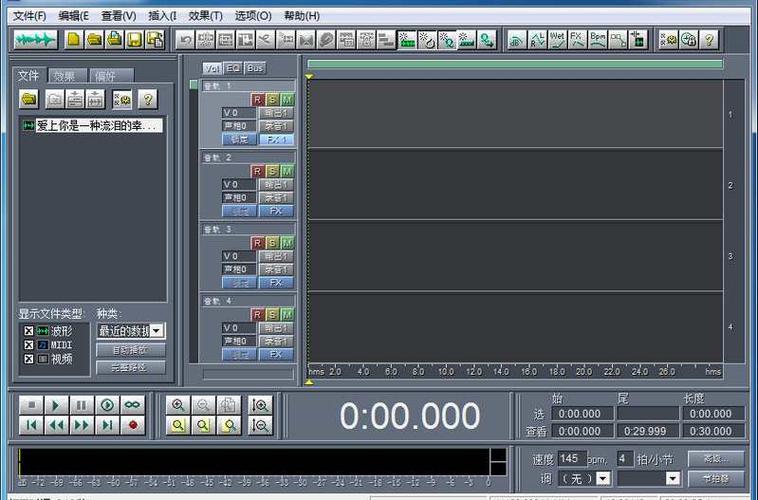758x500 pixels.
Task: Toggle the 波形 file type checkbox
Action: 29,331
